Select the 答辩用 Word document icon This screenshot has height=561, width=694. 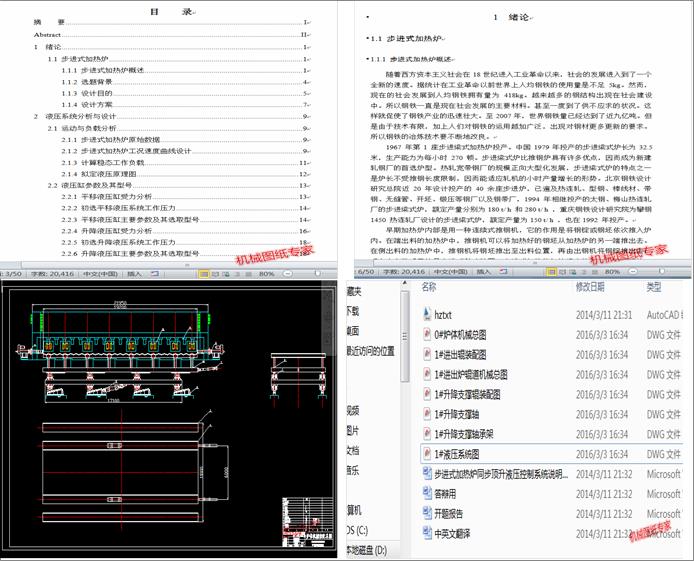pyautogui.click(x=427, y=493)
